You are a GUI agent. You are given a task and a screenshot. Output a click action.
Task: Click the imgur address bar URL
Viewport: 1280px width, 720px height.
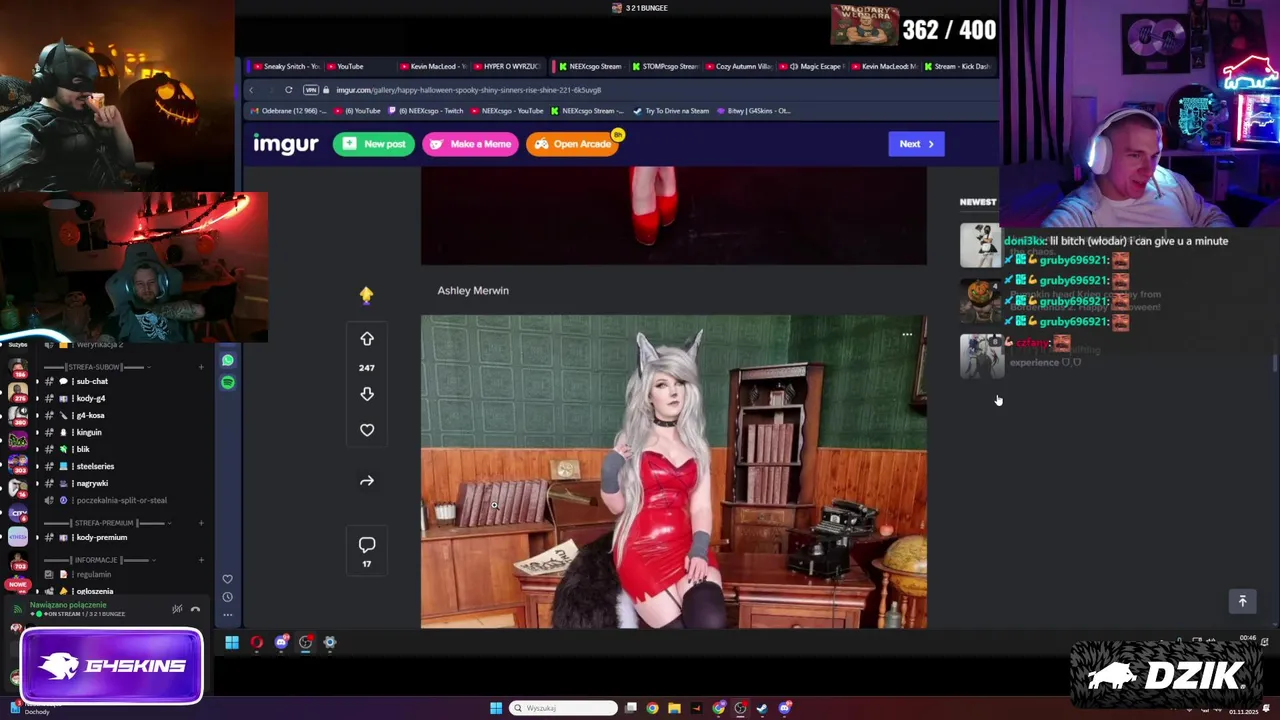point(468,90)
